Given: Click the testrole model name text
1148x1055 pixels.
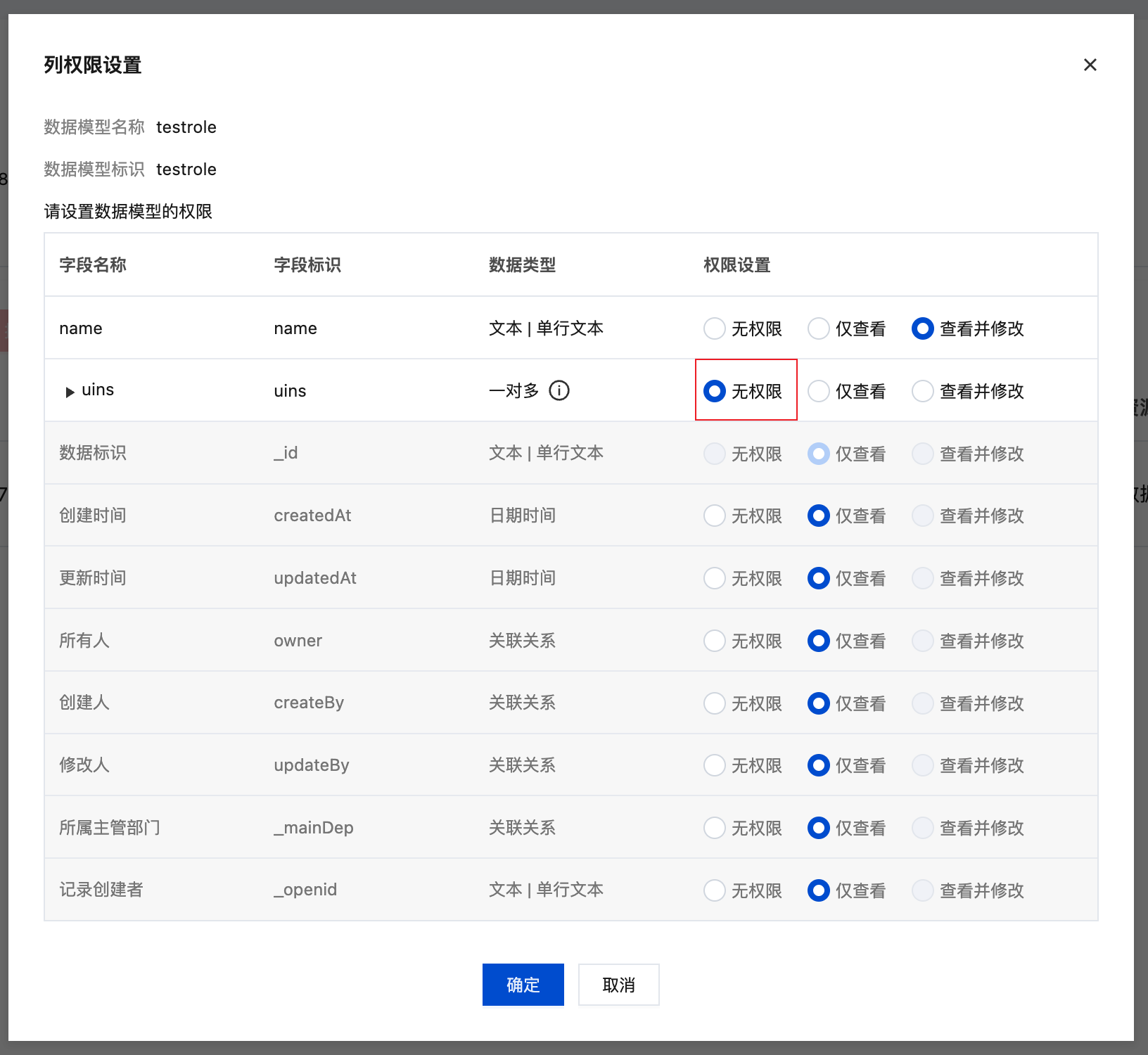Looking at the screenshot, I should tap(186, 127).
